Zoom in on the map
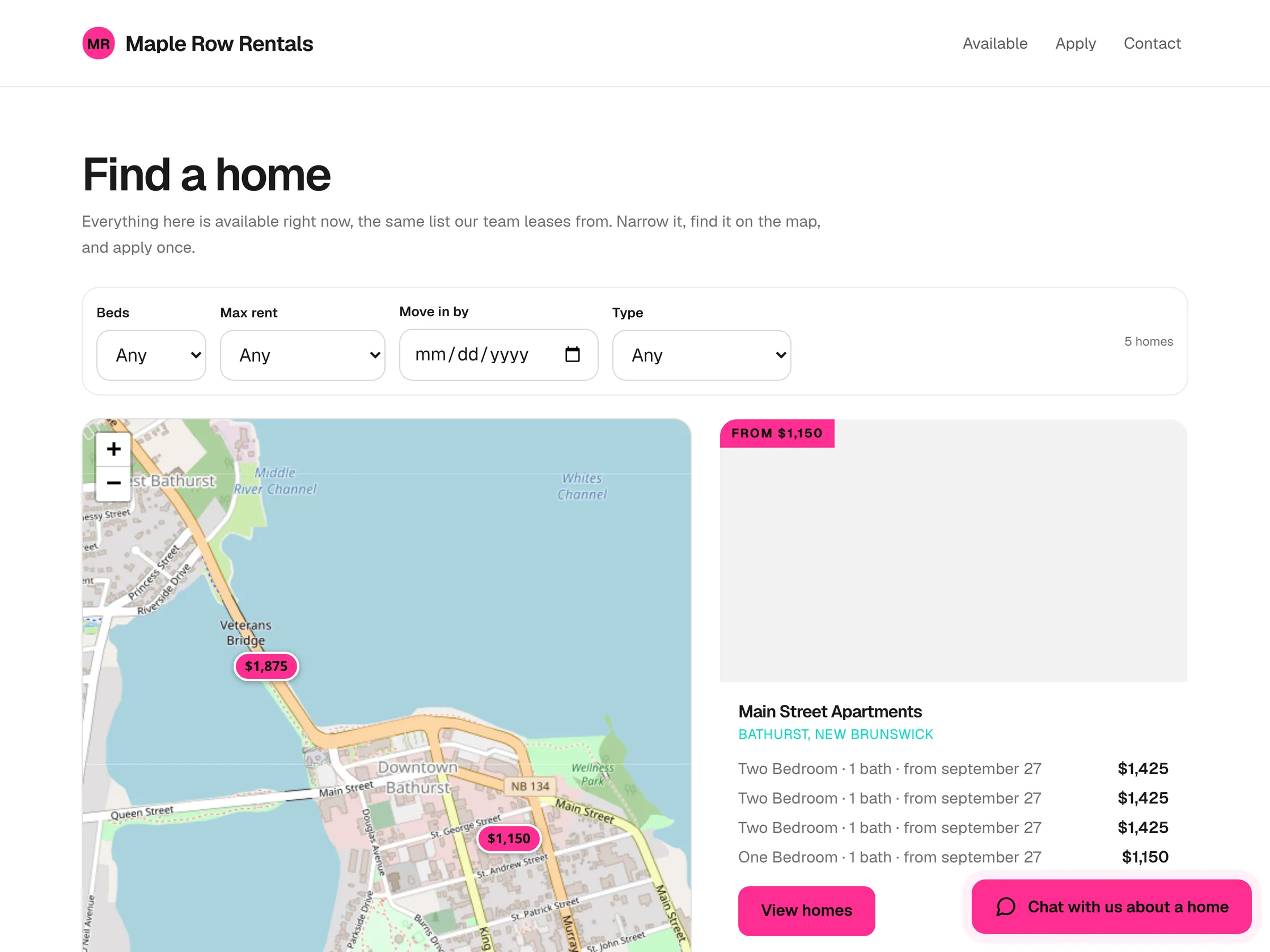This screenshot has width=1270, height=952. click(114, 449)
